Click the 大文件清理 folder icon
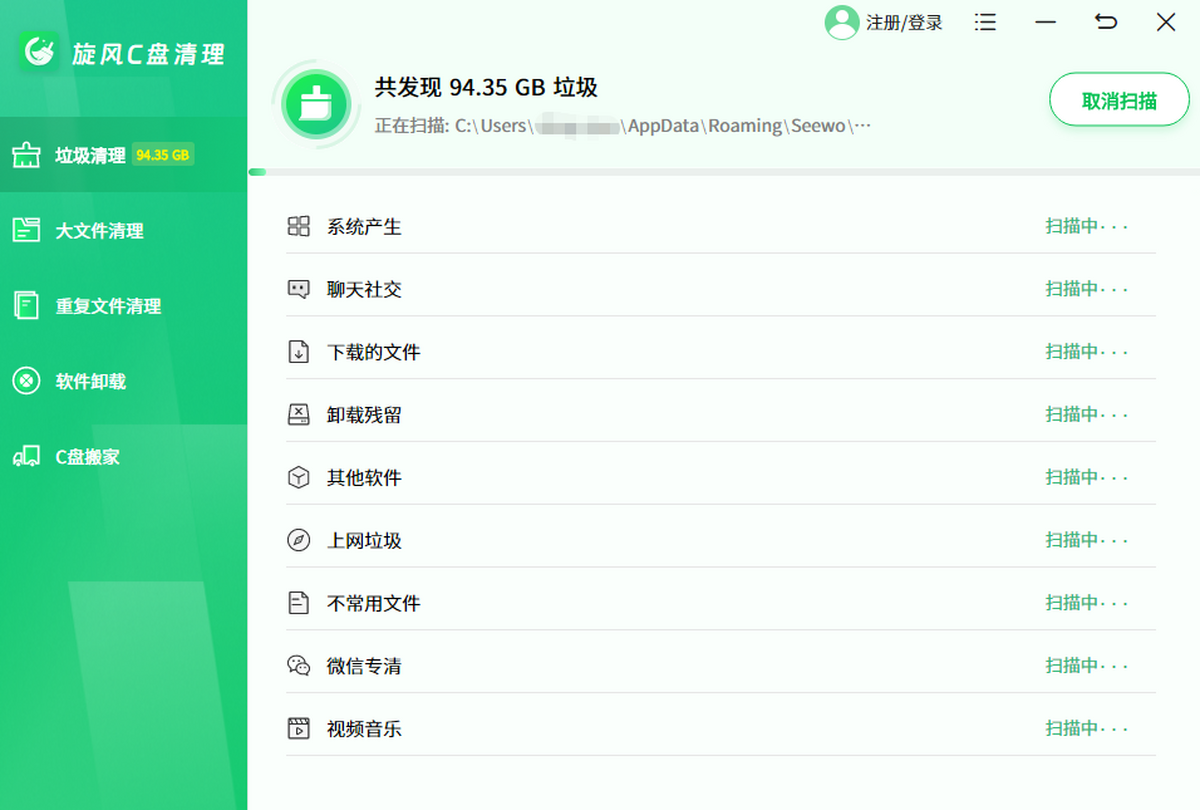Viewport: 1200px width, 810px height. (x=25, y=230)
